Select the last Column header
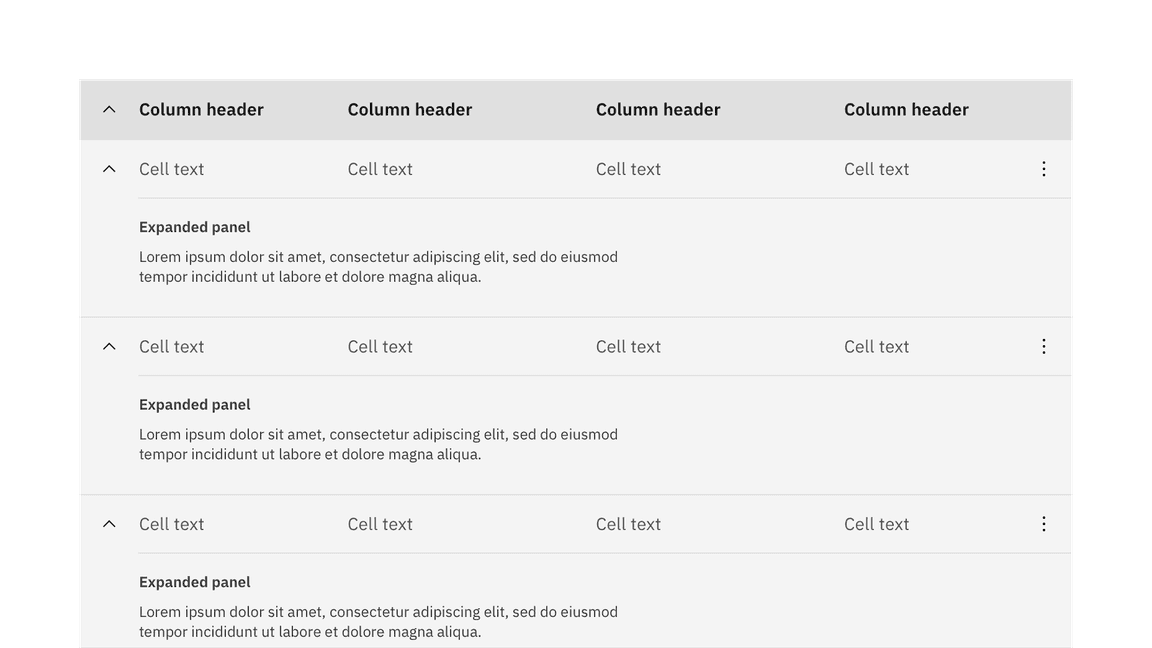The height and width of the screenshot is (648, 1152). [906, 109]
